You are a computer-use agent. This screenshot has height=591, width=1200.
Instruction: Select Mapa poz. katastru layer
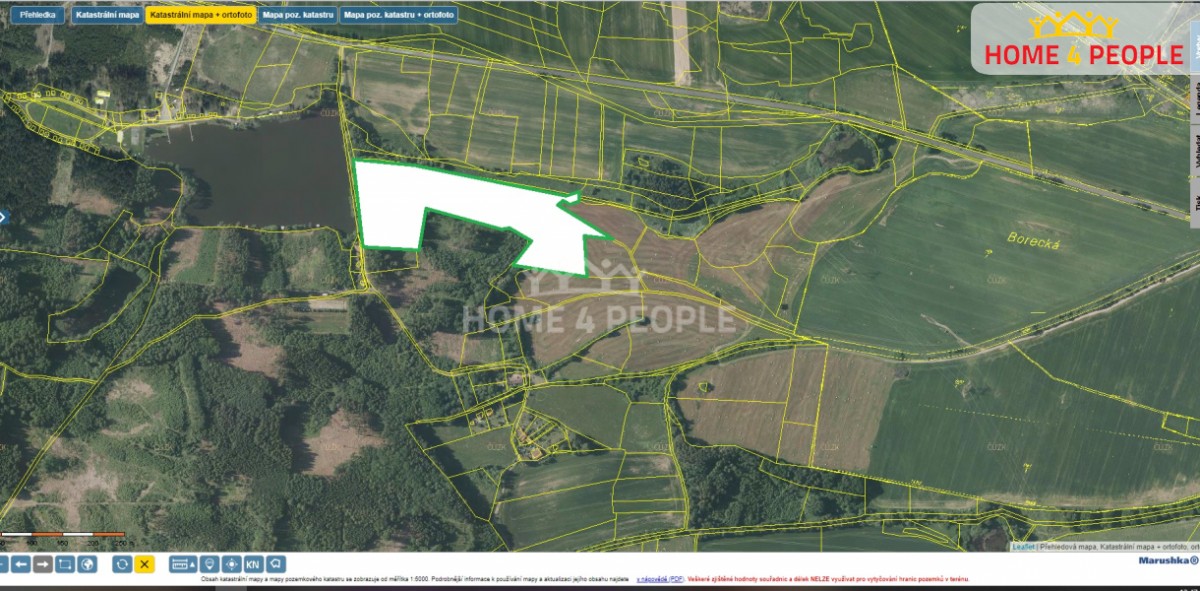point(297,15)
